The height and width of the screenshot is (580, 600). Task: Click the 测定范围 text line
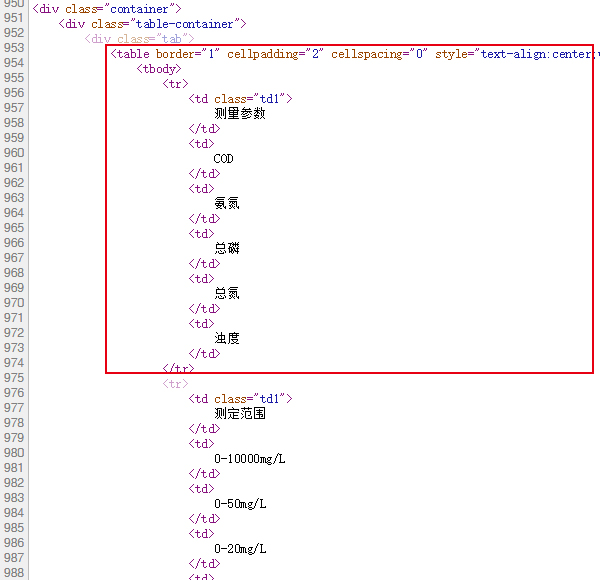240,414
